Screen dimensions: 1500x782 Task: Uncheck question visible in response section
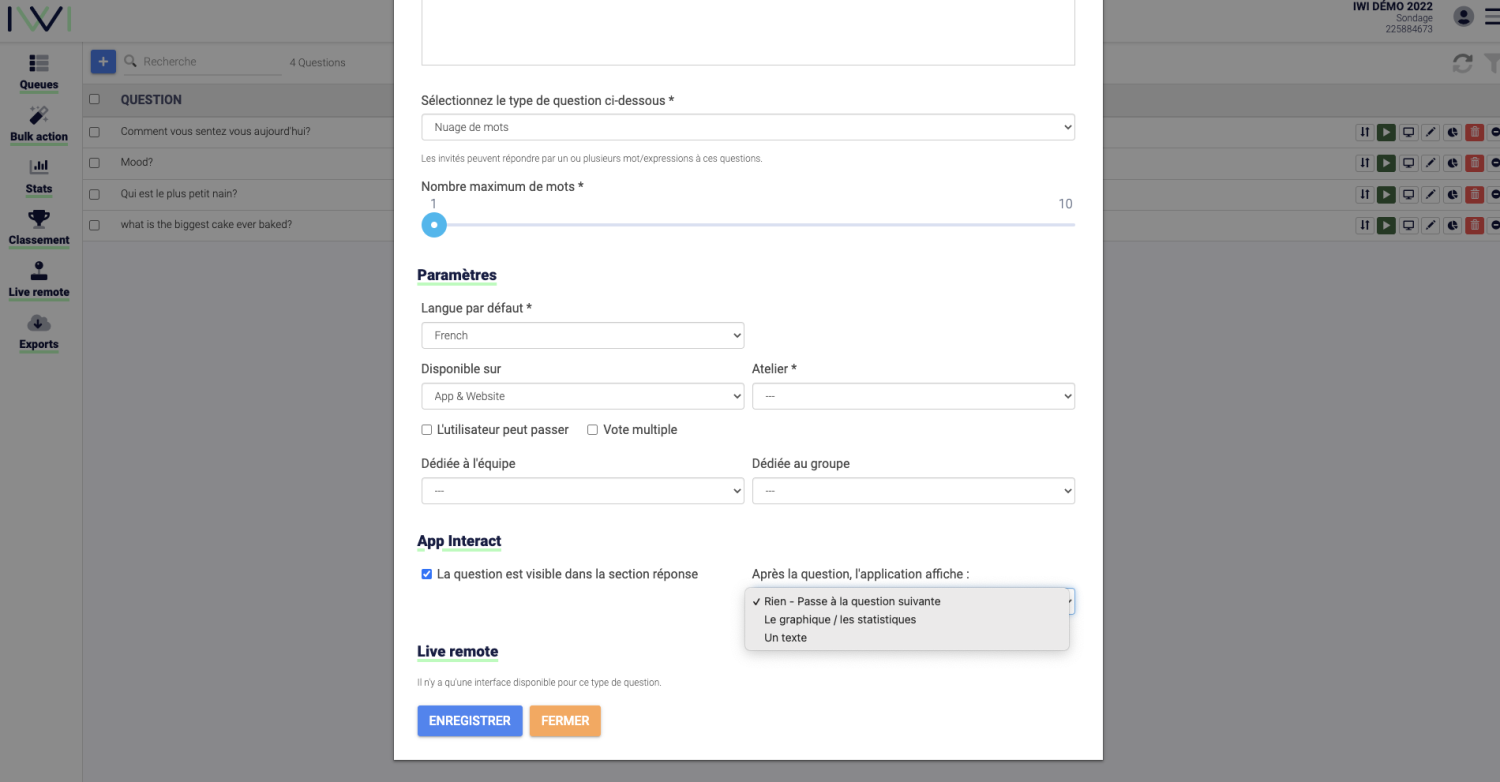tap(427, 574)
